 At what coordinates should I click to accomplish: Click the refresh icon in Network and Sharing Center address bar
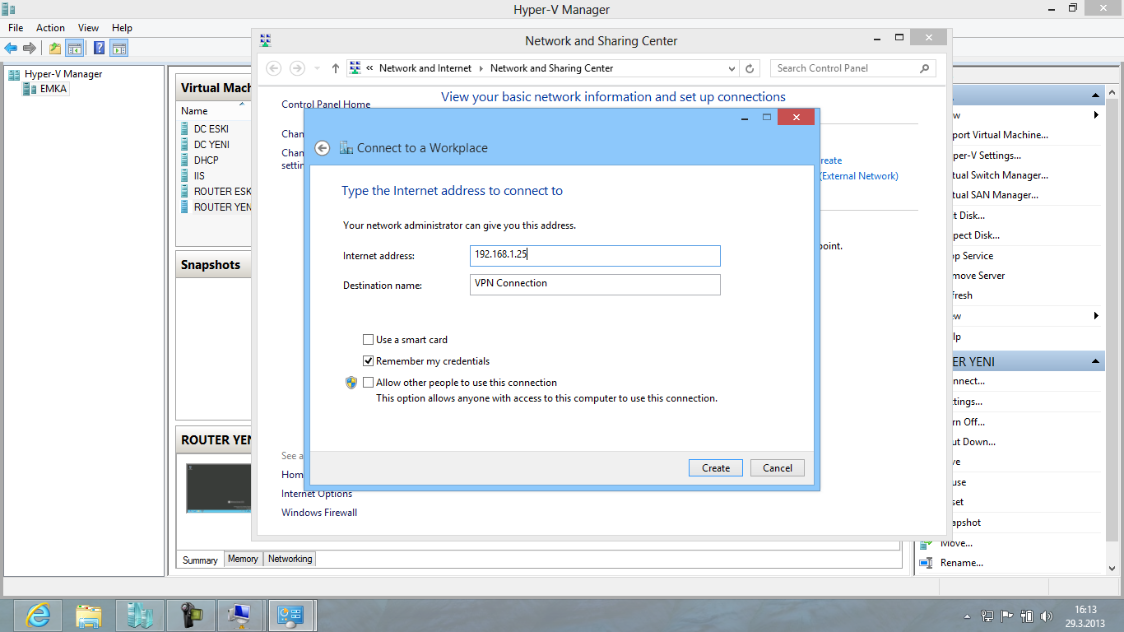750,68
